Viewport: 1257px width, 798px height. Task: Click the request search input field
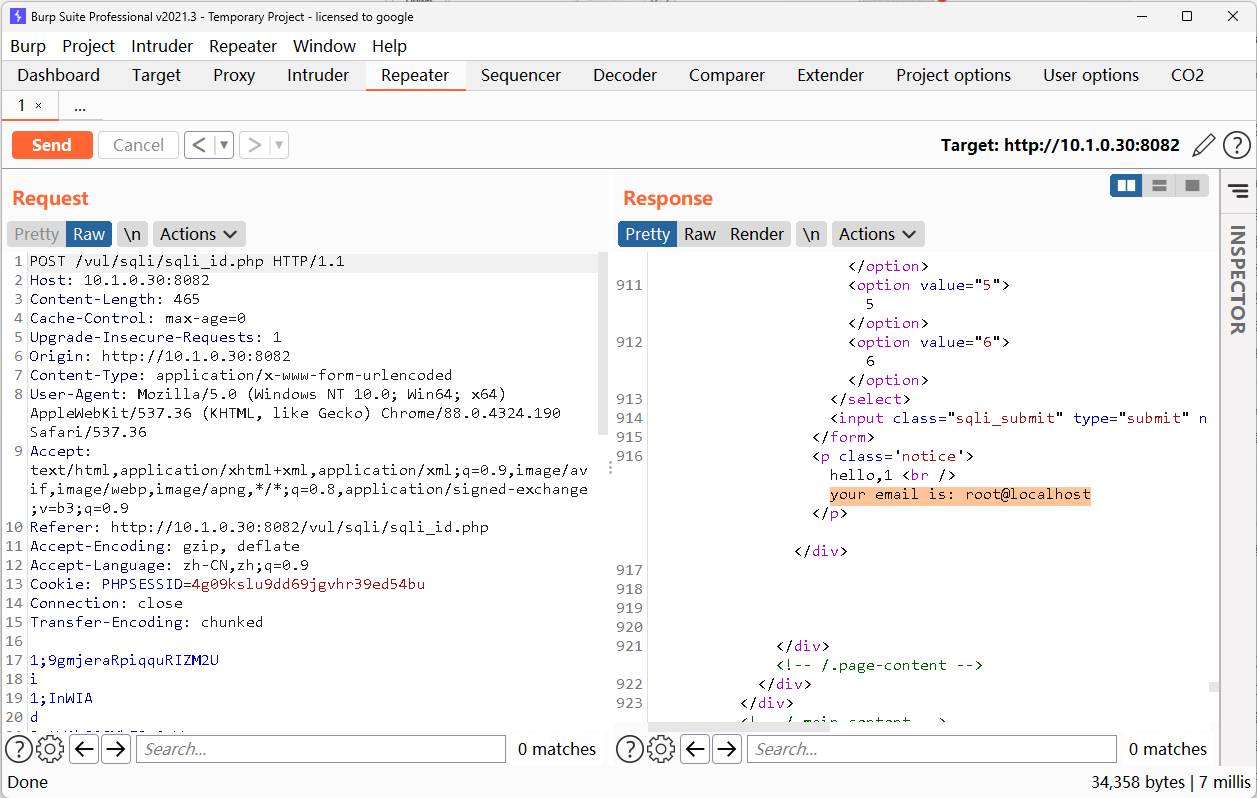coord(320,749)
